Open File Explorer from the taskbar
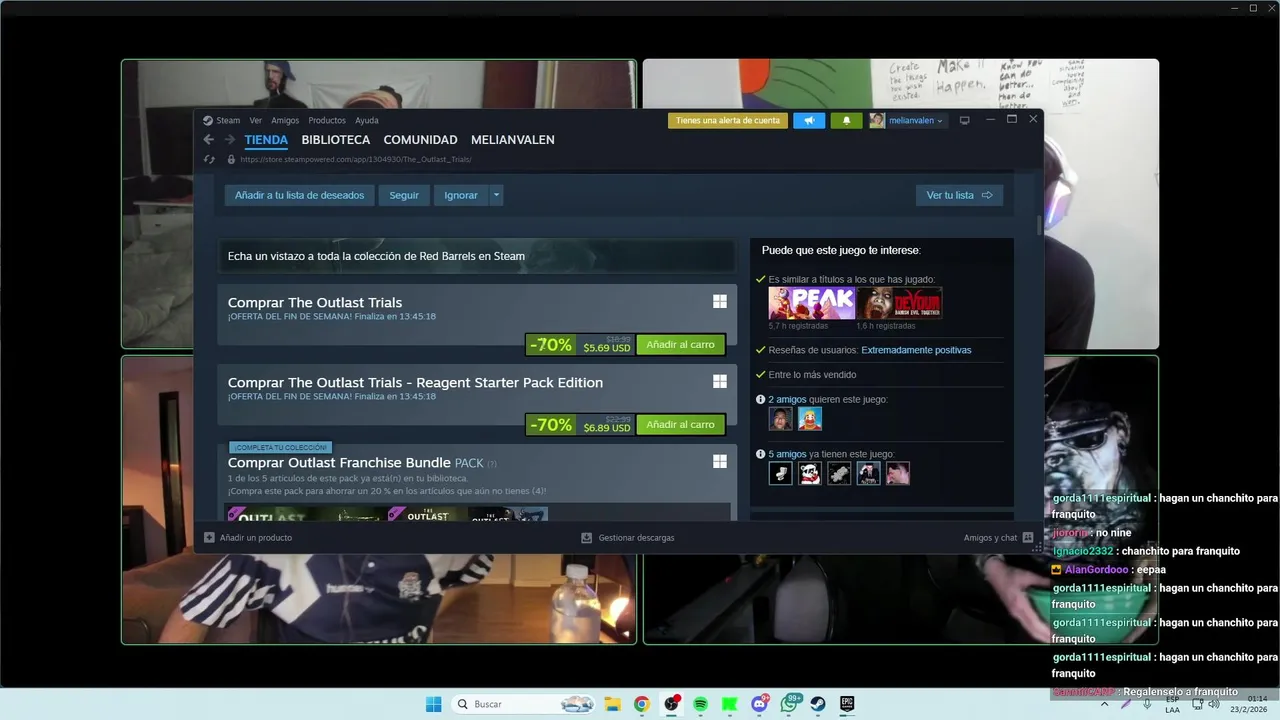1280x720 pixels. click(x=612, y=704)
